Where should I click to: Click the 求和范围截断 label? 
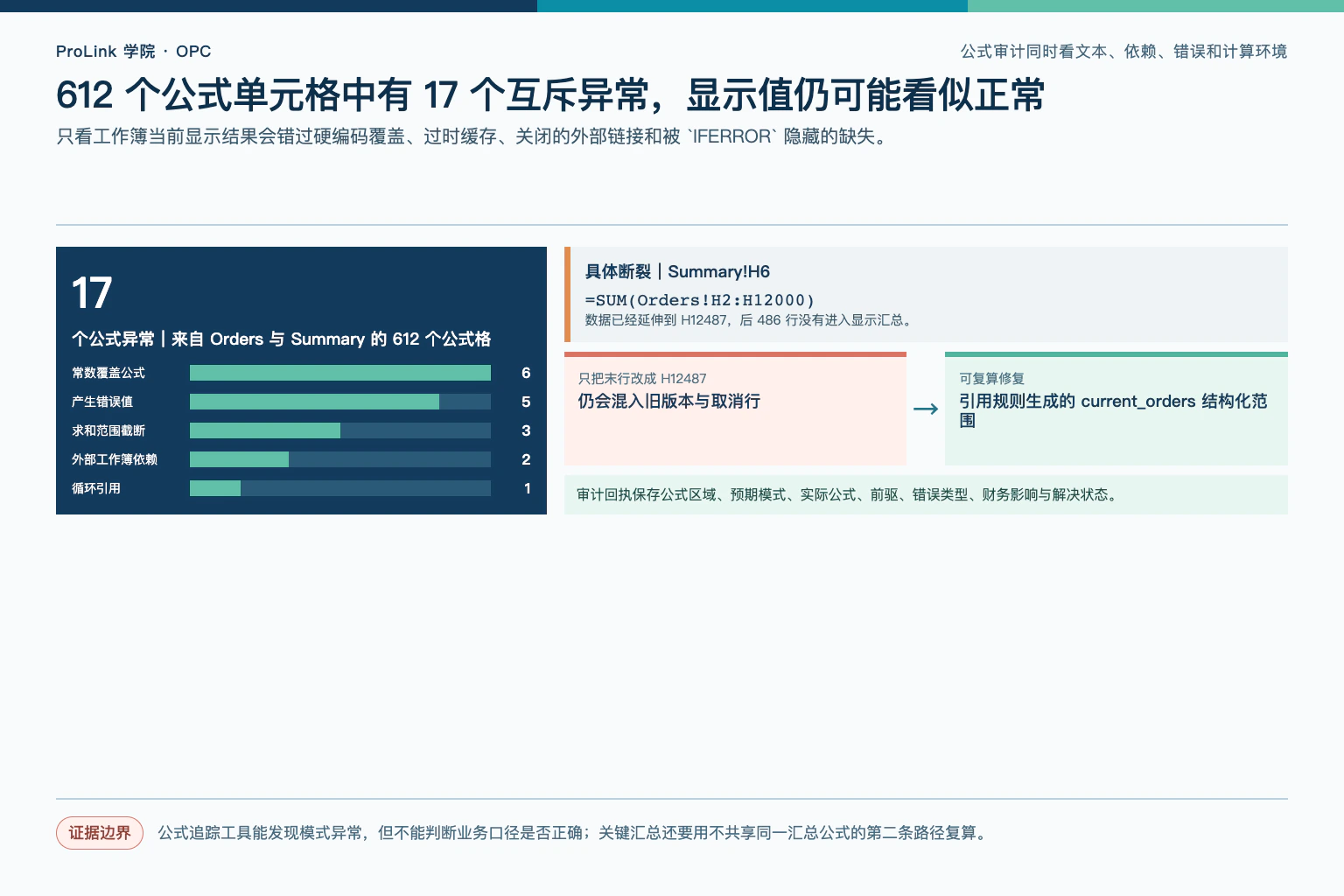pyautogui.click(x=108, y=430)
